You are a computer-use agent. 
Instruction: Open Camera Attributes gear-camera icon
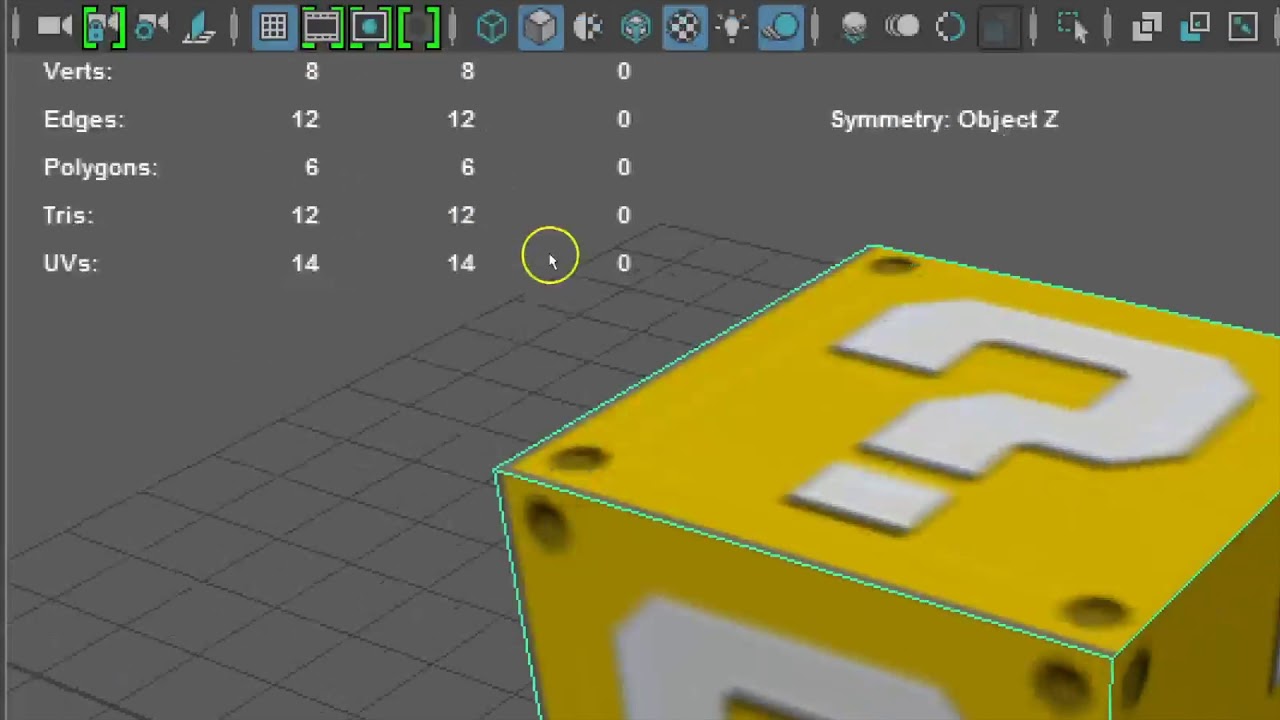(x=152, y=27)
